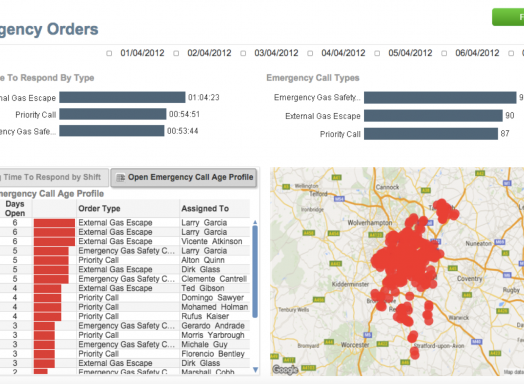This screenshot has height=384, width=524.
Task: Select the Emergency Gas Safety 00:53:44 bar
Action: coord(112,131)
